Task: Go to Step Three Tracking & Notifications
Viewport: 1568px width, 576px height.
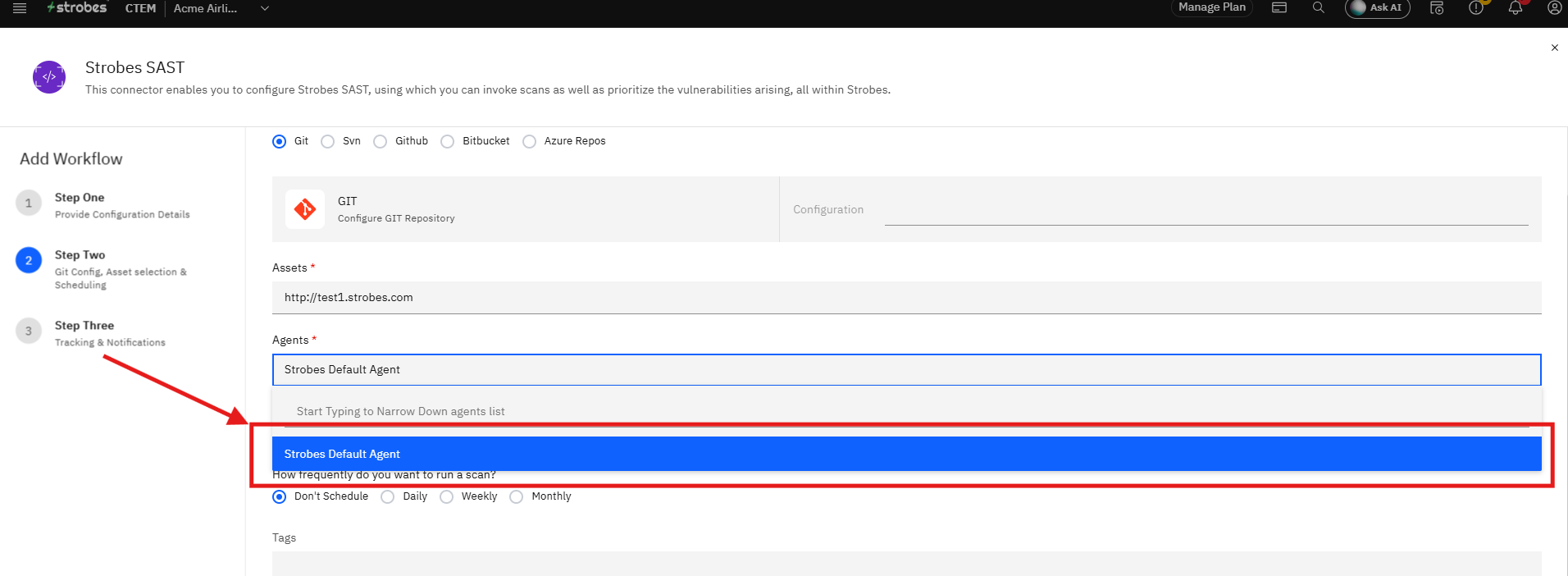Action: coord(91,333)
